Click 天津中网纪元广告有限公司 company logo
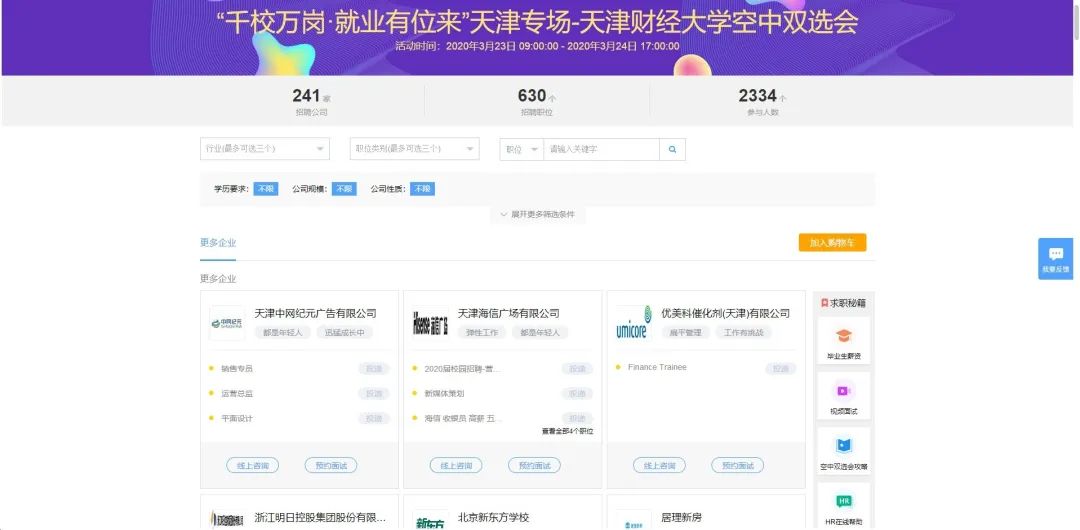Image resolution: width=1080 pixels, height=530 pixels. [x=227, y=323]
